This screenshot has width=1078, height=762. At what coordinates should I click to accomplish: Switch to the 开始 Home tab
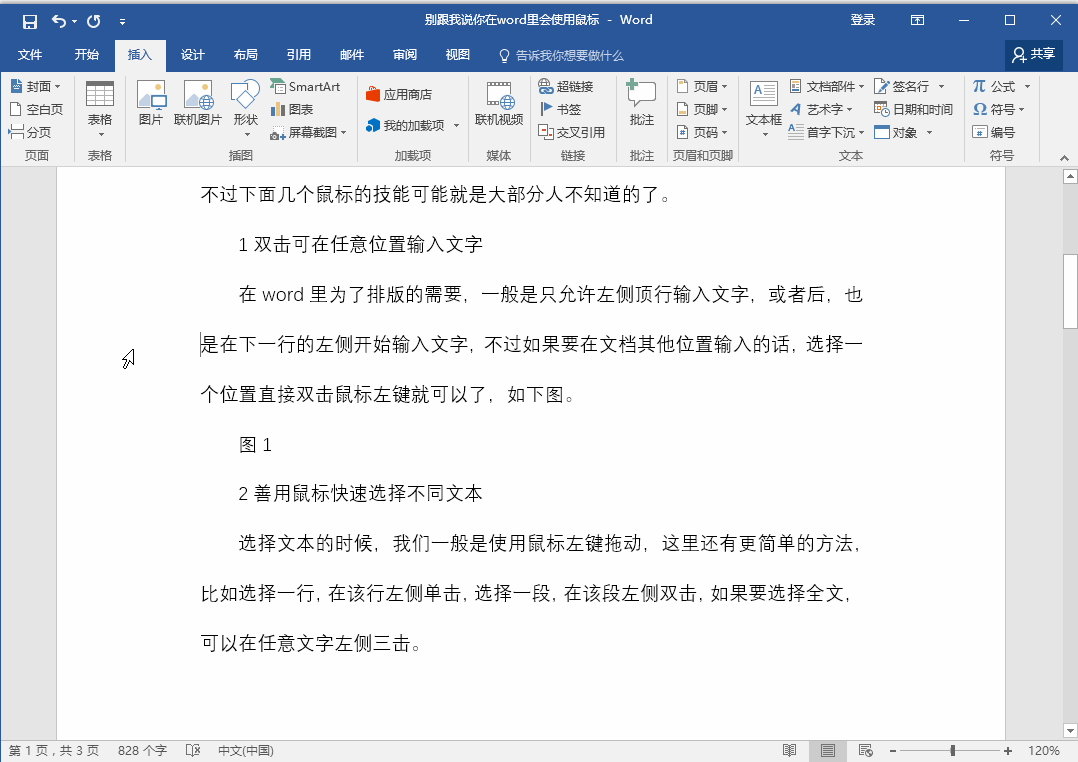tap(87, 55)
